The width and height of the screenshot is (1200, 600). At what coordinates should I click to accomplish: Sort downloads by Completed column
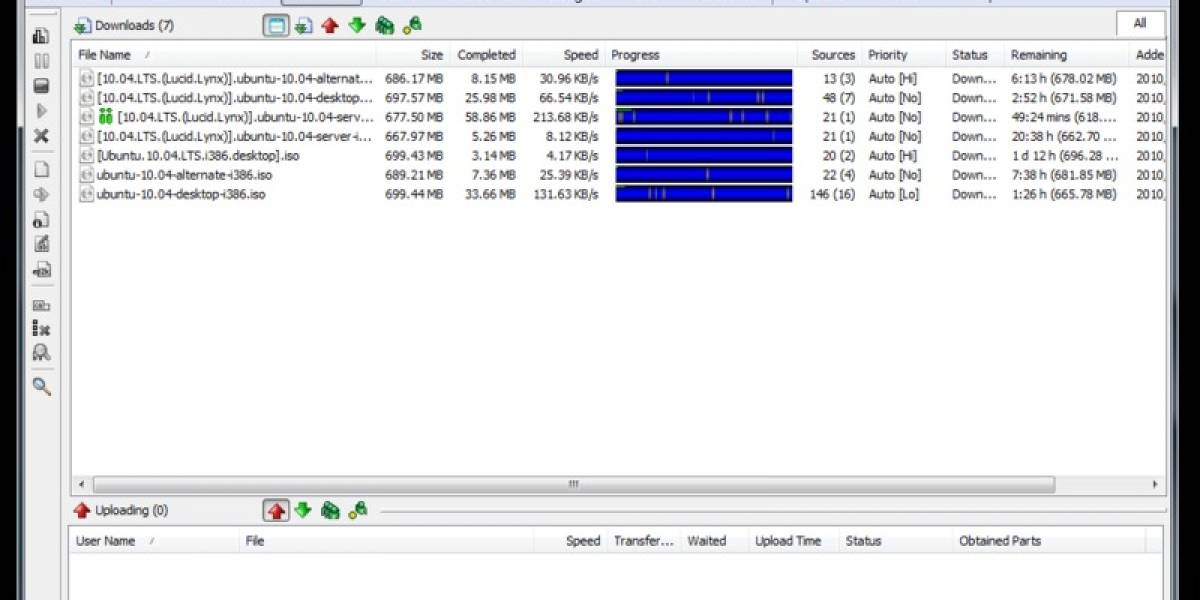(486, 55)
